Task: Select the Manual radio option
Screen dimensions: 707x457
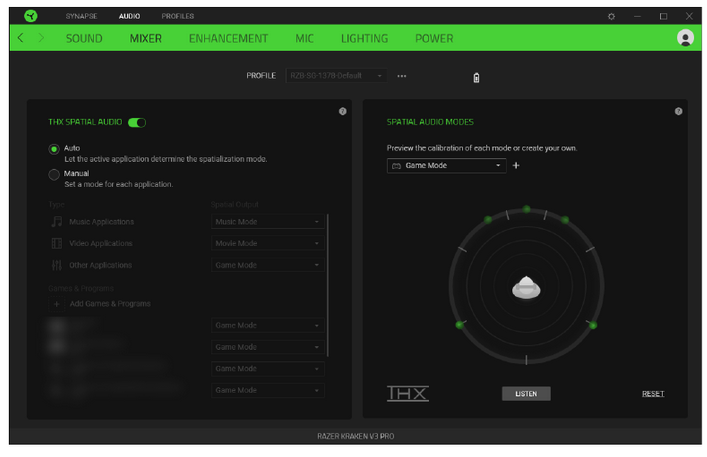Action: click(54, 174)
